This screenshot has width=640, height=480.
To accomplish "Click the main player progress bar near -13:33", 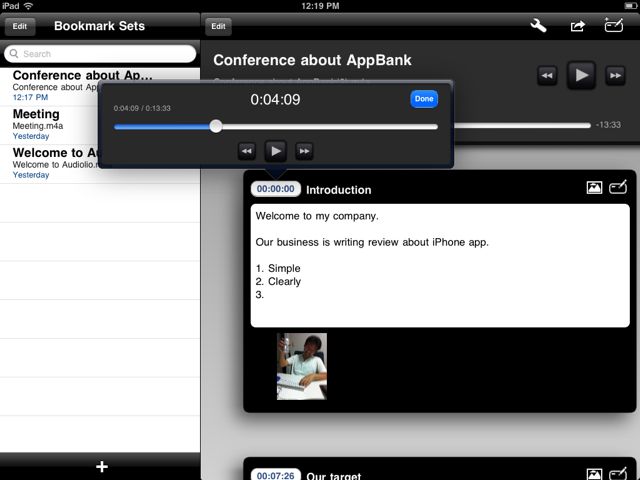I will (522, 125).
